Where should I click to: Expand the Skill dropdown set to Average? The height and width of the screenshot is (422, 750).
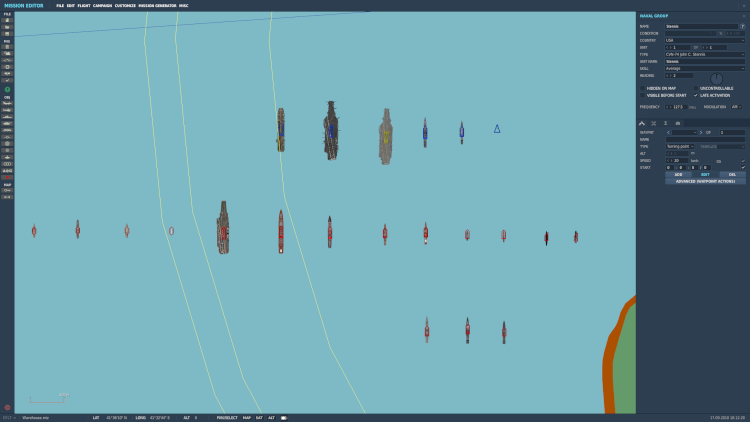click(705, 68)
